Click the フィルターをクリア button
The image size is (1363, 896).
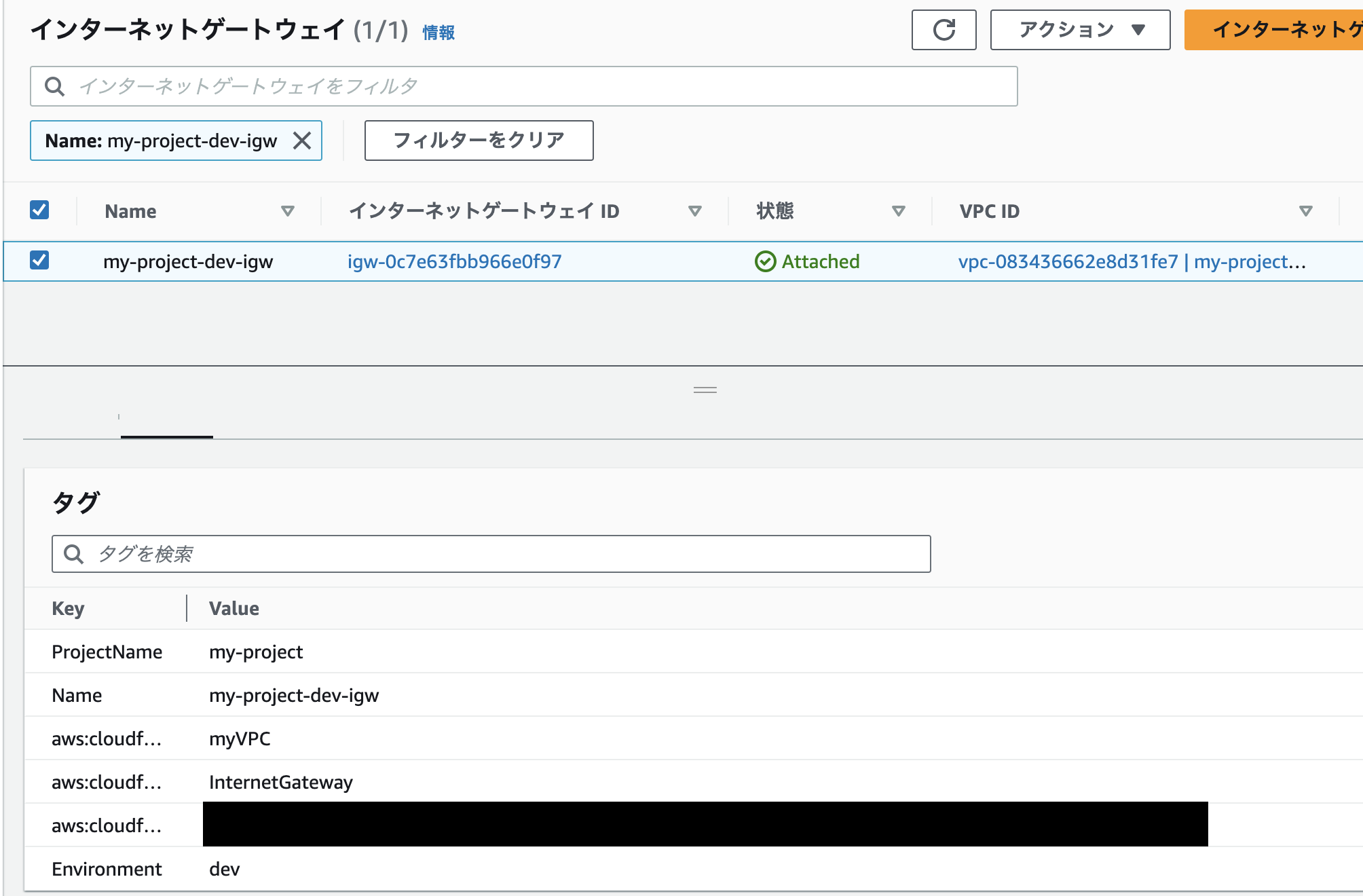coord(479,141)
